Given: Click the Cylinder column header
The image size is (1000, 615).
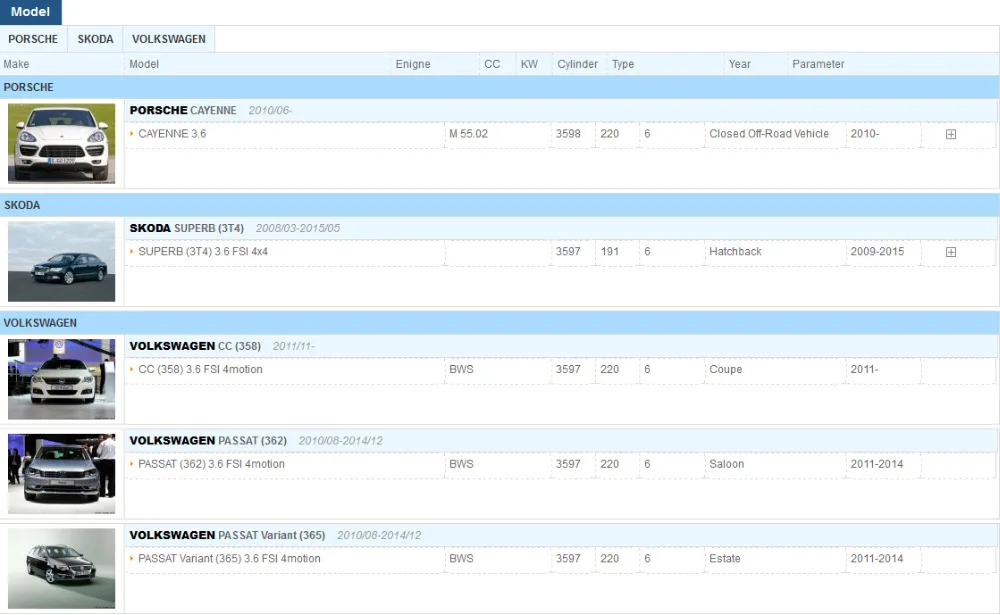Looking at the screenshot, I should click(577, 64).
